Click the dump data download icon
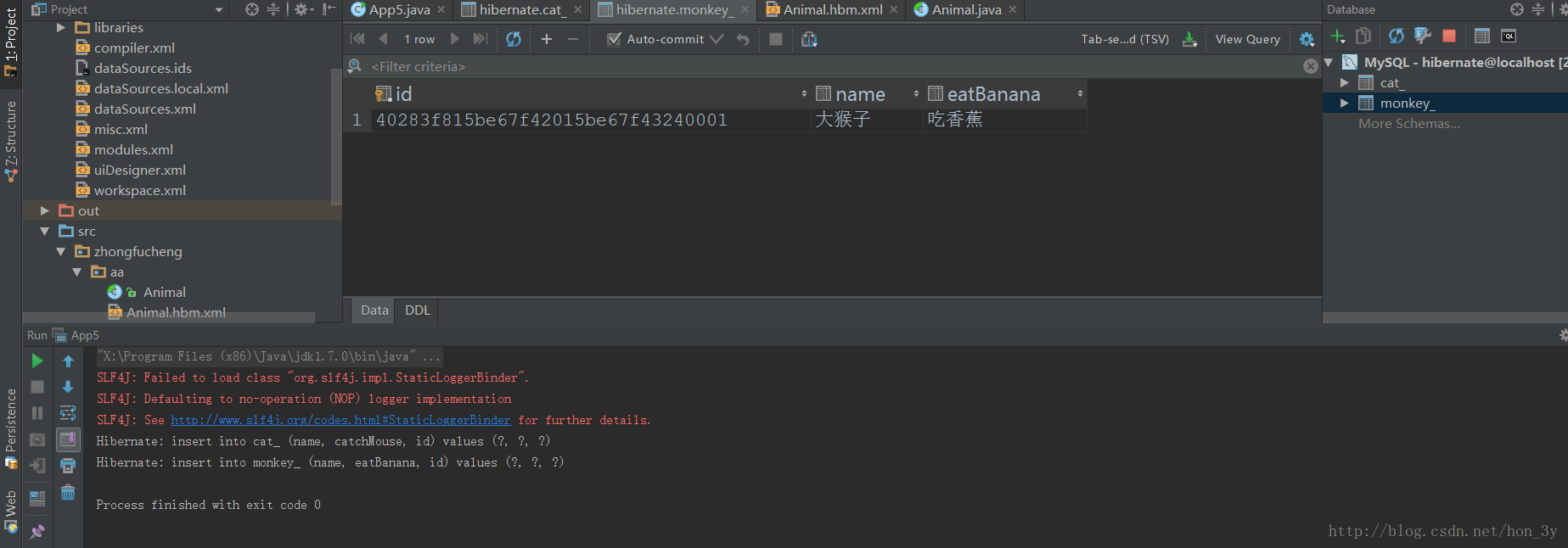1568x548 pixels. click(1189, 39)
